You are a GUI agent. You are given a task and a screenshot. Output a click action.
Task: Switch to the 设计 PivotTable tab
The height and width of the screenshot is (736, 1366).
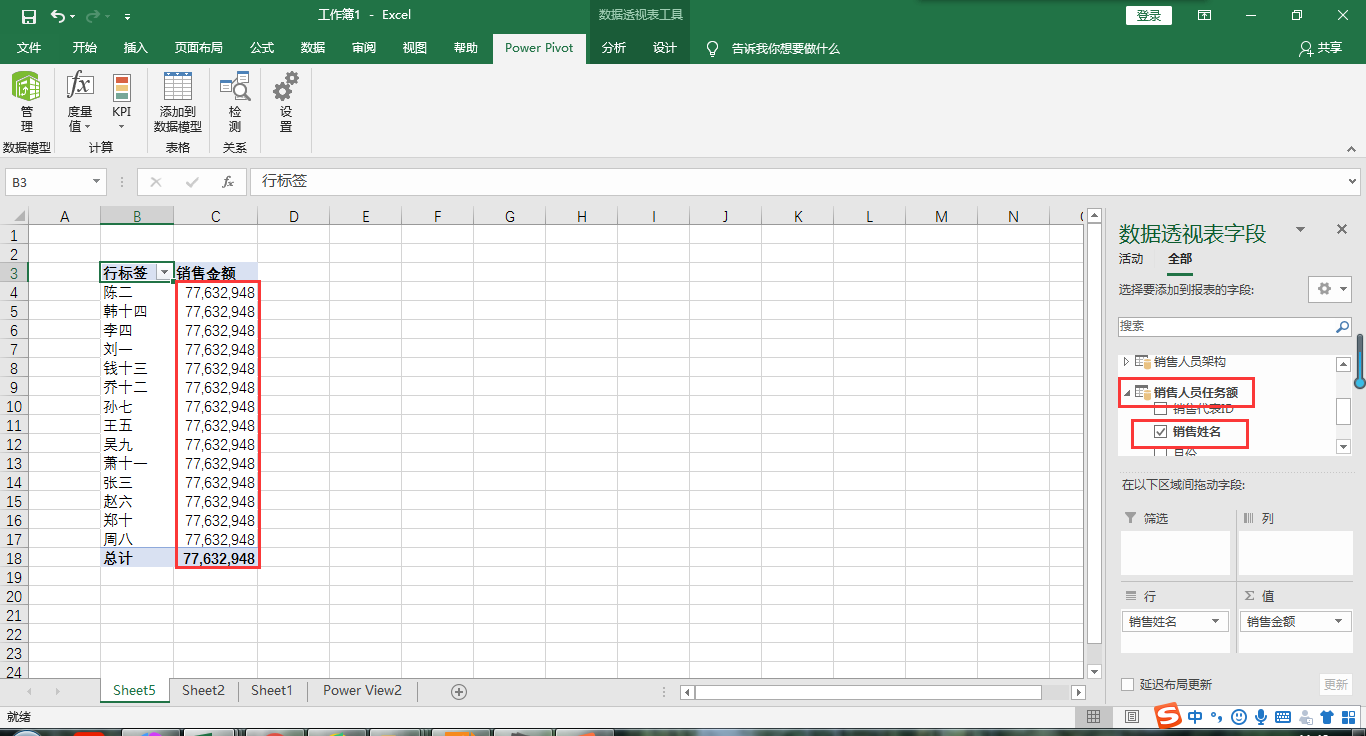coord(665,48)
